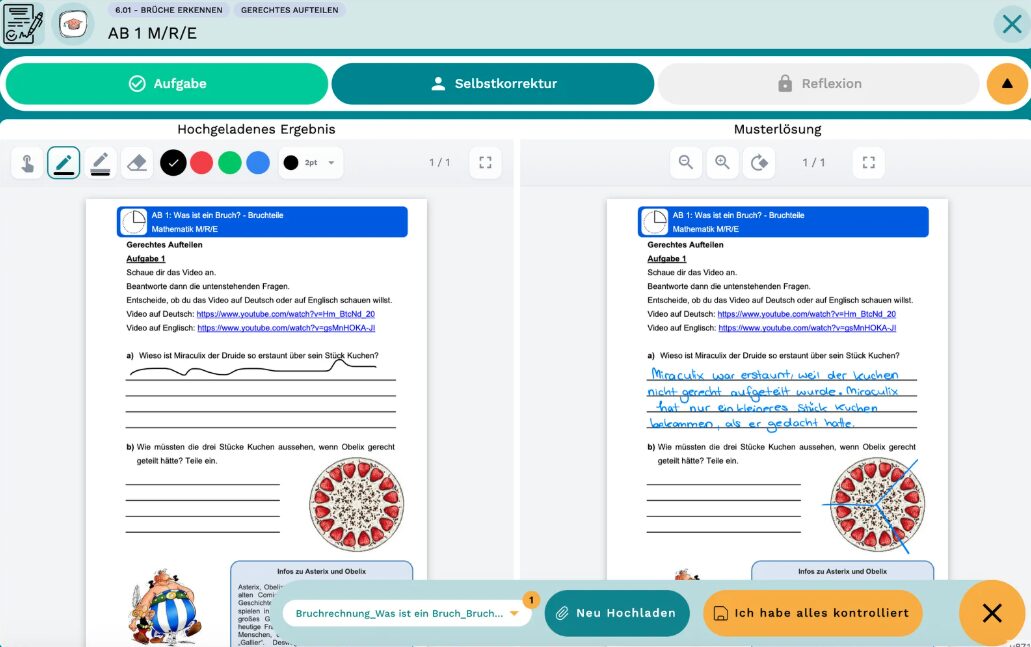Viewport: 1031px width, 647px height.
Task: Close the bottom bar with orange X
Action: (x=992, y=613)
